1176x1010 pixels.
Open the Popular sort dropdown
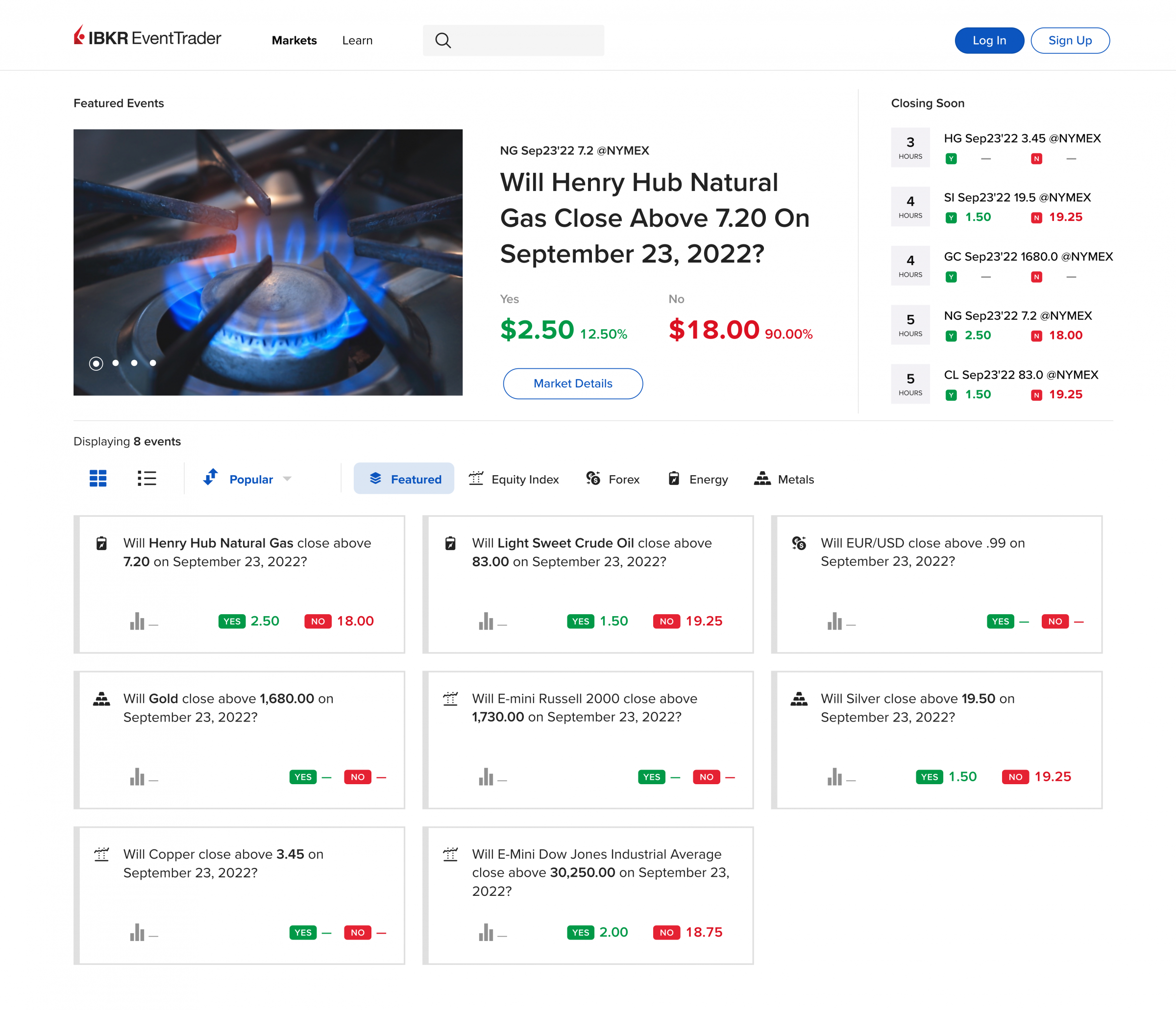click(248, 479)
